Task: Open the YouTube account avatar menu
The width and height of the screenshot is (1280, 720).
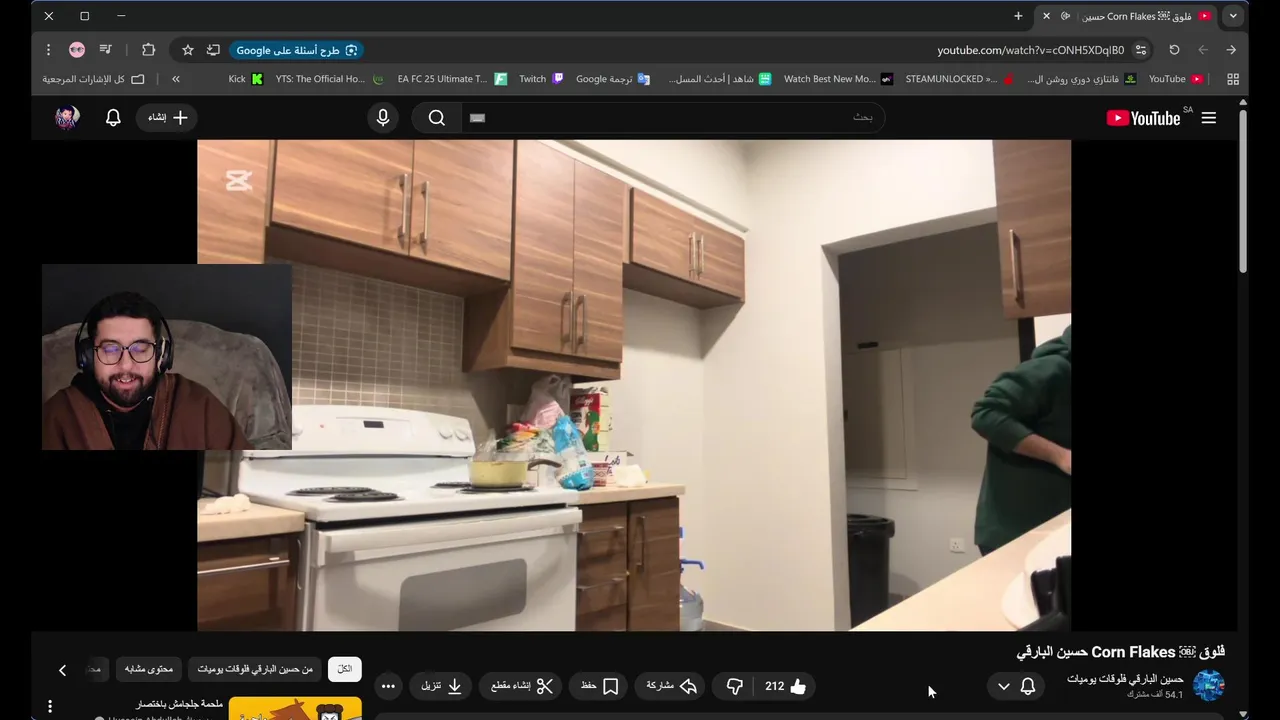Action: [67, 118]
